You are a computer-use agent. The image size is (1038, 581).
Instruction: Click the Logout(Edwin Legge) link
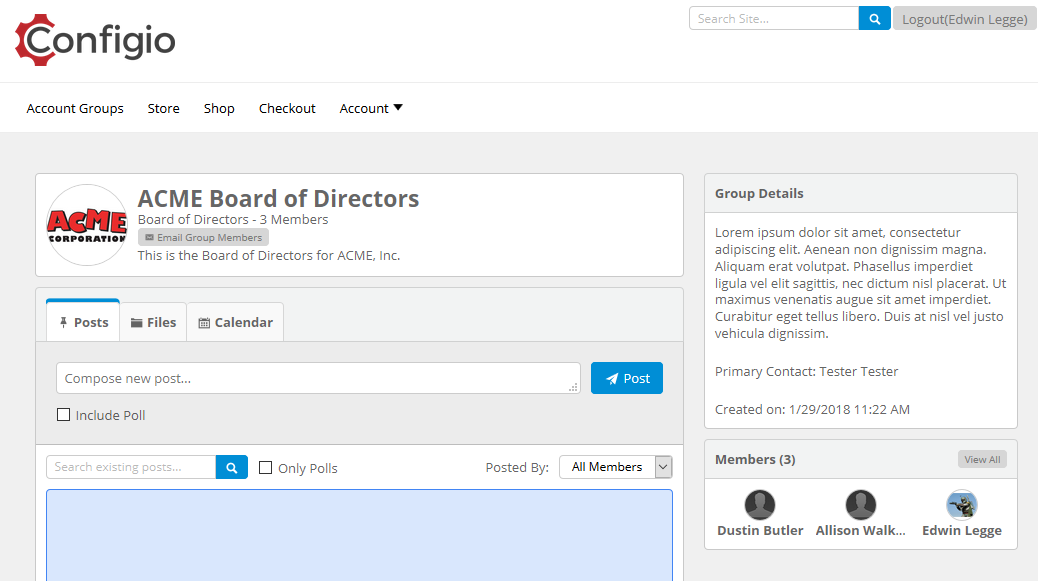click(964, 18)
